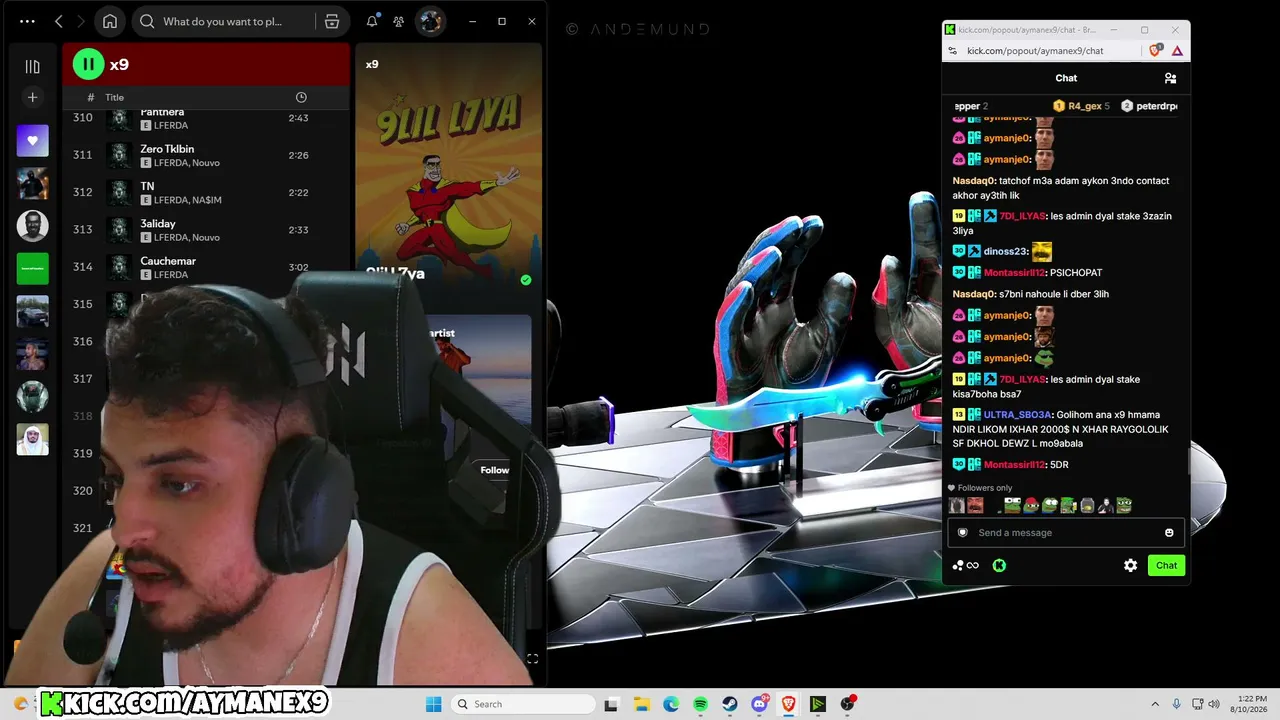
Task: Open the Kick points infinity icon
Action: pos(965,566)
